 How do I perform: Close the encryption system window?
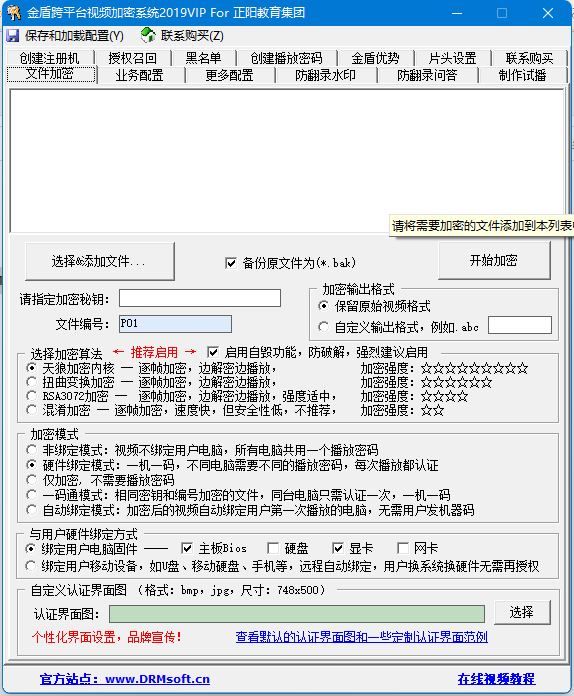(548, 13)
